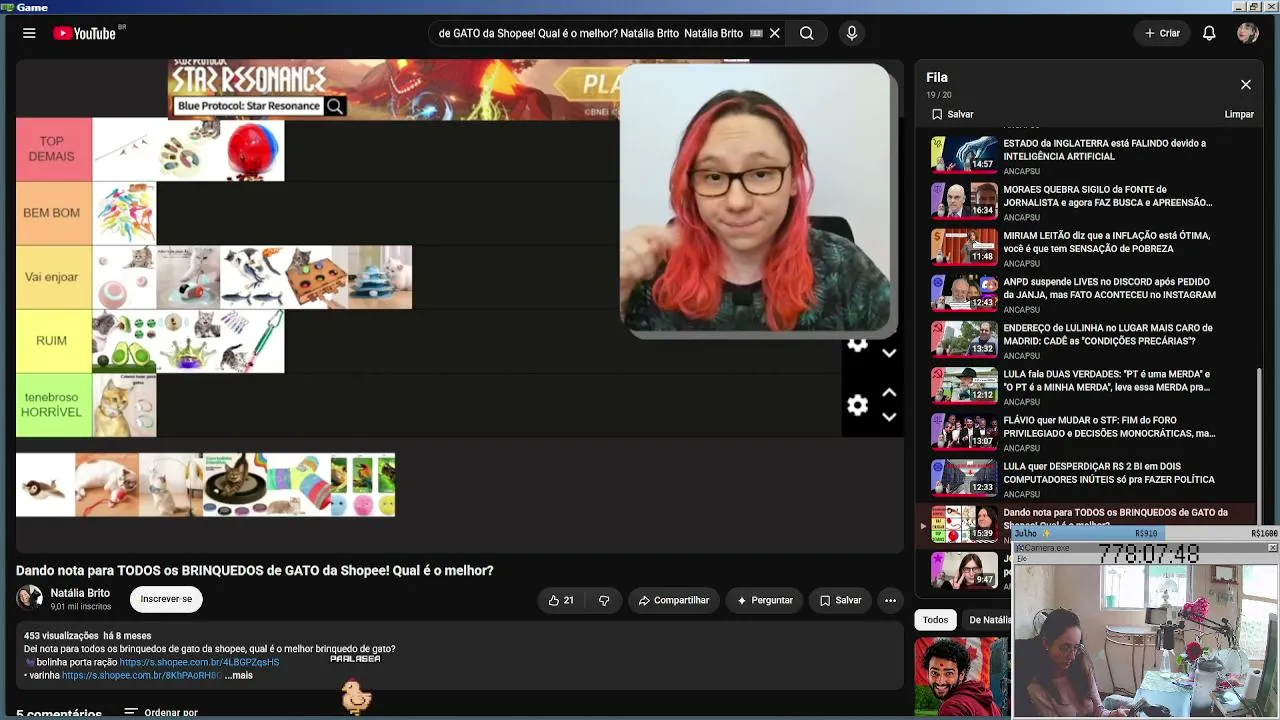Click the pixel chicken overlay icon
Viewport: 1280px width, 720px height.
pyautogui.click(x=356, y=695)
